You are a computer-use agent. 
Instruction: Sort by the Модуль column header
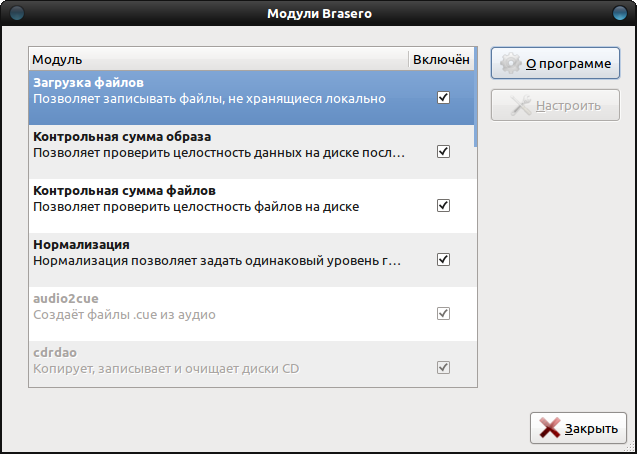coord(219,60)
